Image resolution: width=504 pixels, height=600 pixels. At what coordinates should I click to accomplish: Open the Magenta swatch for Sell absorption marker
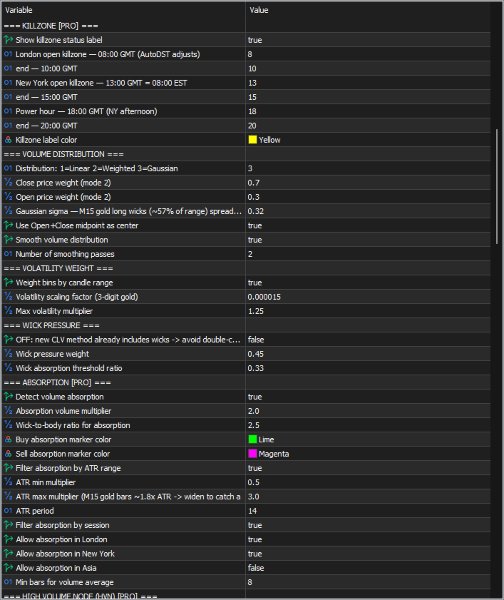pyautogui.click(x=253, y=454)
